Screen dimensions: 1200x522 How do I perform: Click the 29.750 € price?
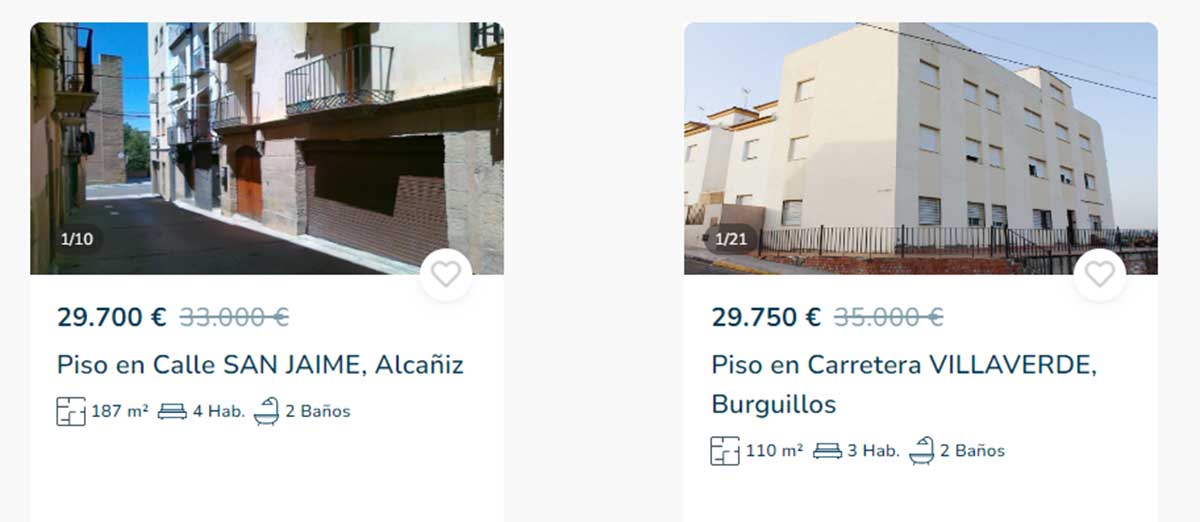point(766,318)
